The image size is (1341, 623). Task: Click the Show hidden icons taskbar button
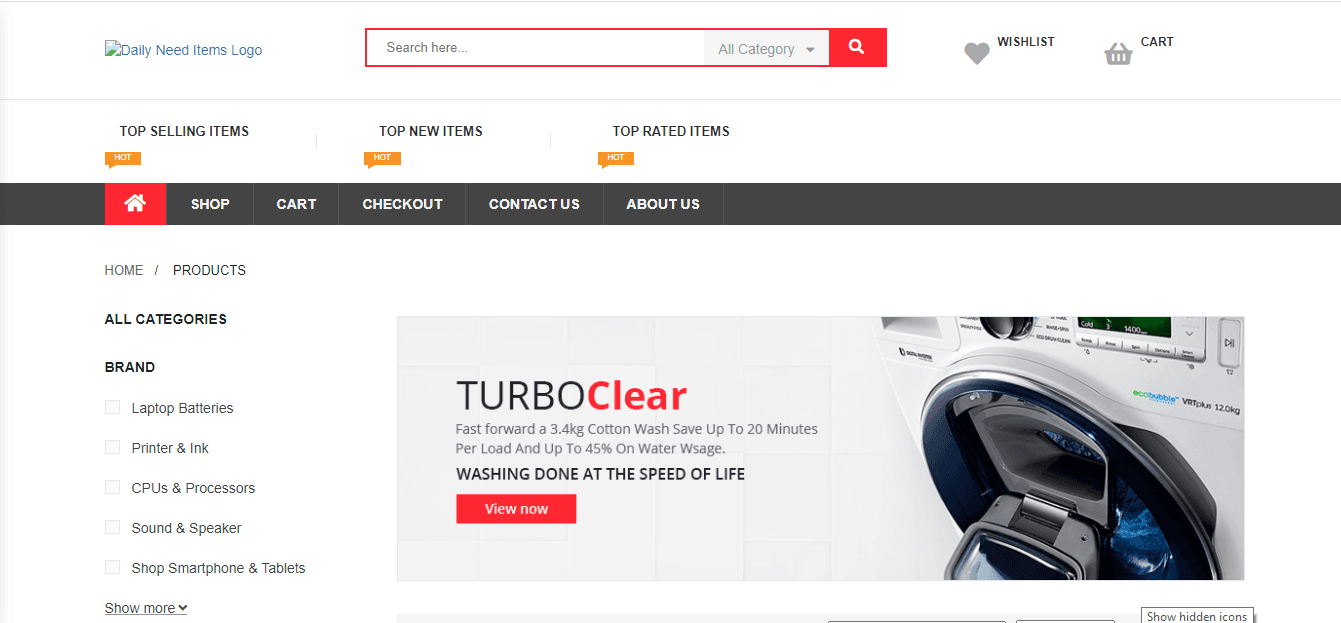(x=1196, y=615)
